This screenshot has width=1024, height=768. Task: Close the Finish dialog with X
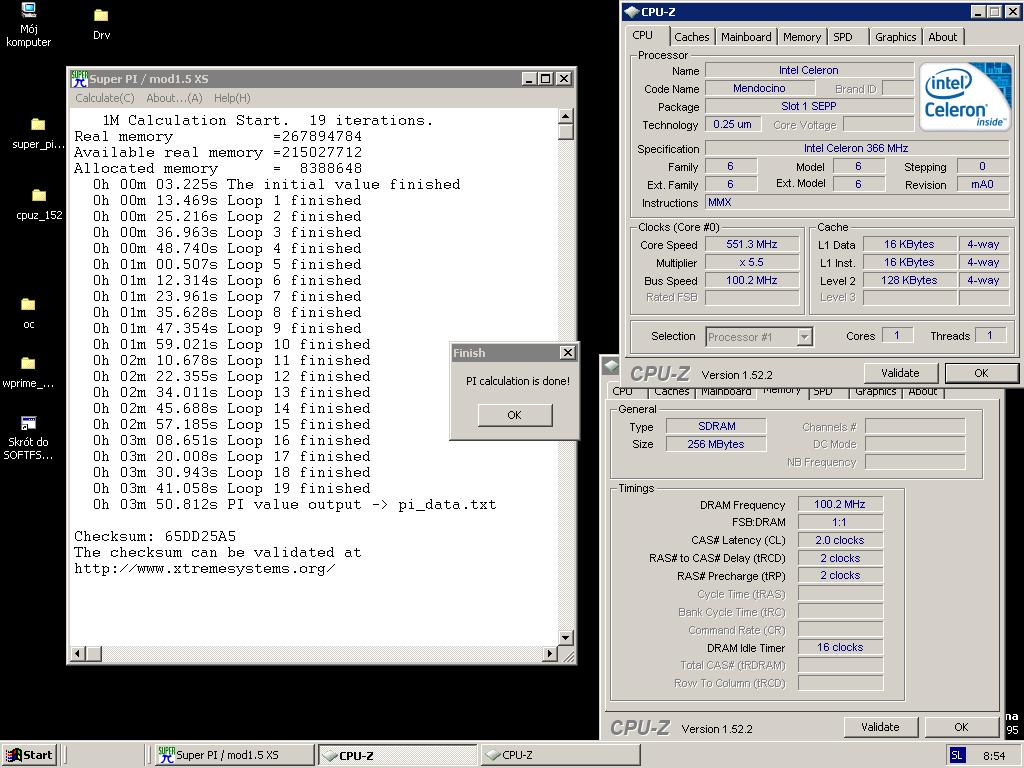tap(568, 353)
